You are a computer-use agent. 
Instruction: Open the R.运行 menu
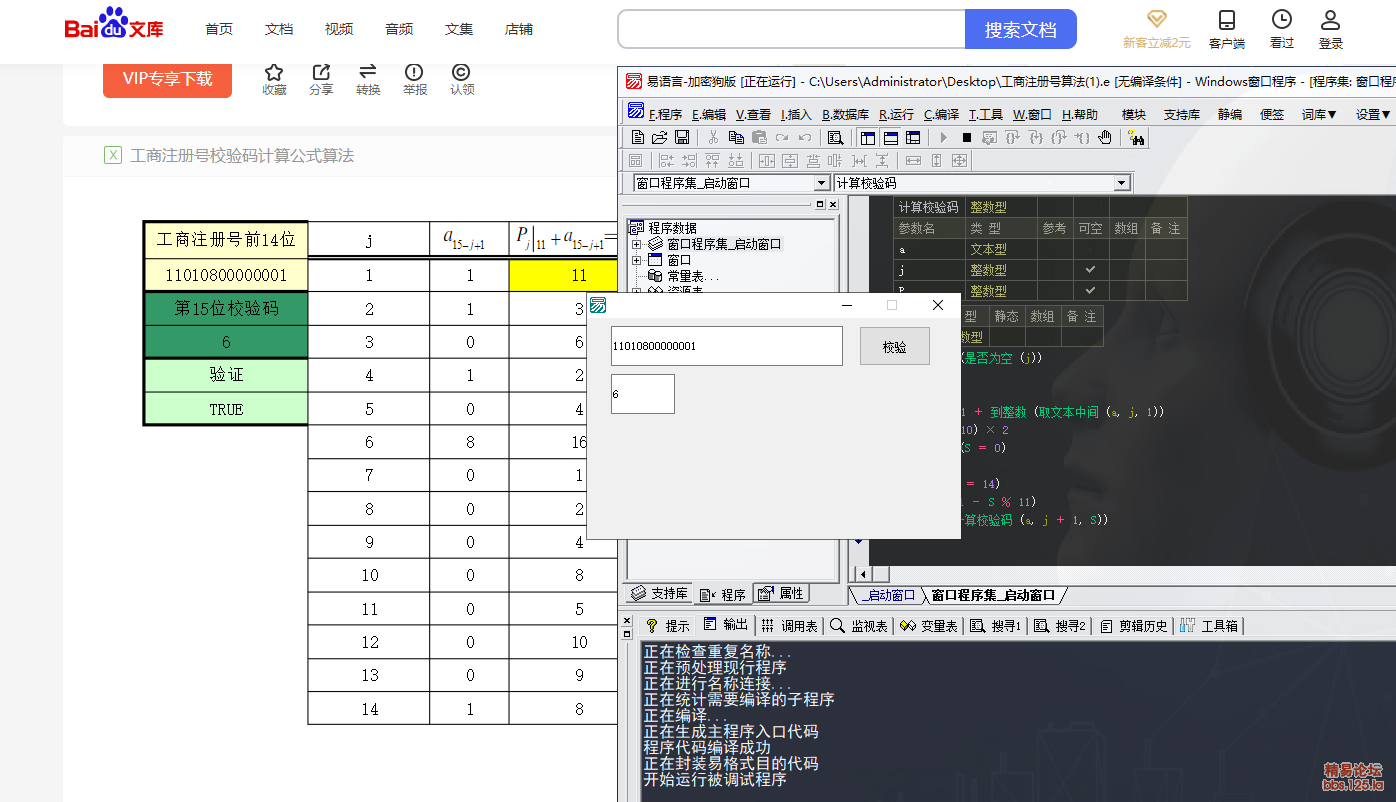coord(896,114)
